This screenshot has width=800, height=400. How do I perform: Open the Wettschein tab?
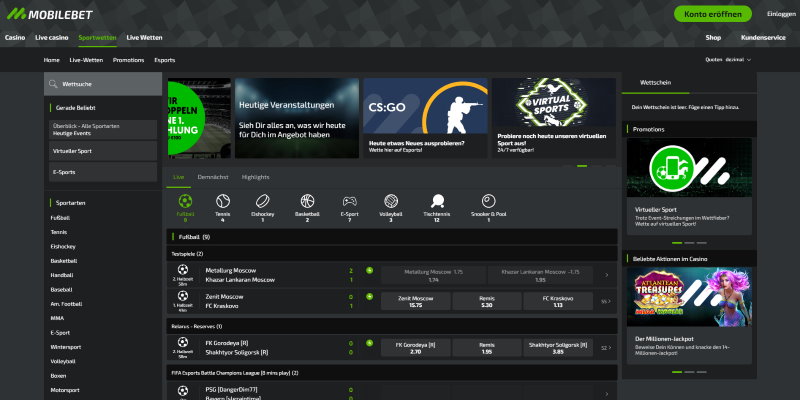(x=655, y=83)
